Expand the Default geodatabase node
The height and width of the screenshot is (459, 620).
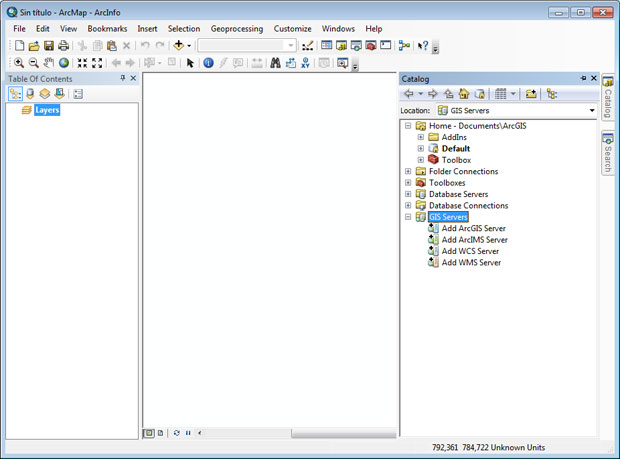tap(421, 149)
